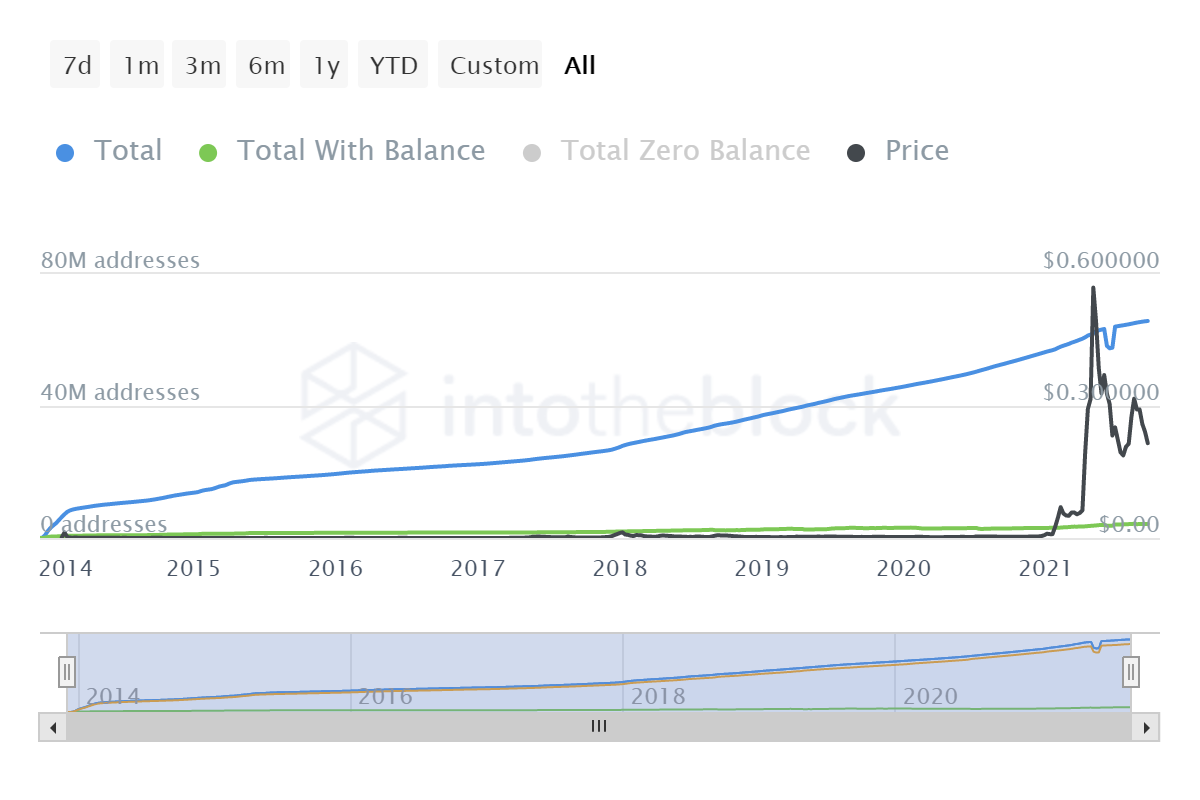This screenshot has height=800, width=1200.
Task: Click the left navigator range handle
Action: (67, 671)
